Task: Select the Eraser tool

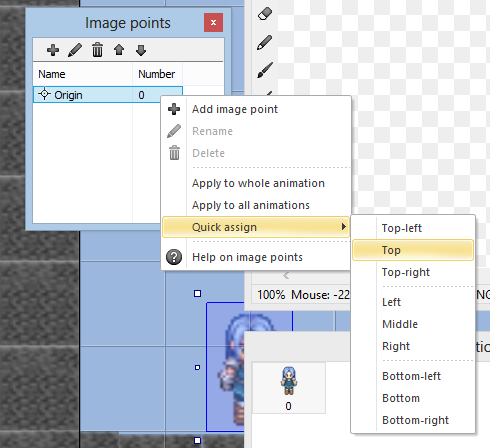Action: 265,14
